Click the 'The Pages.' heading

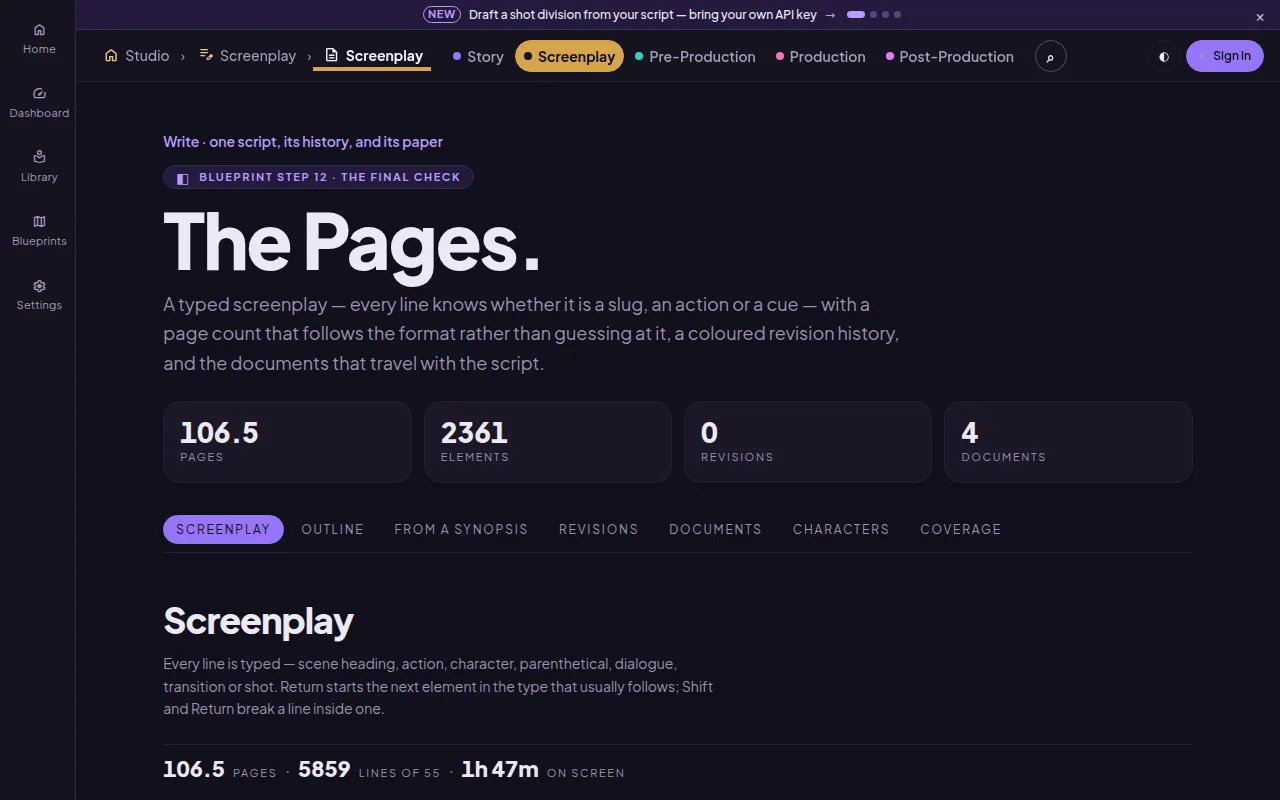click(352, 242)
